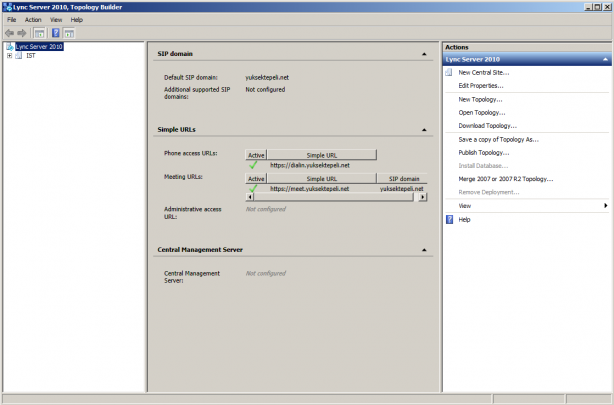Screen dimensions: 614x405
Task: Click the Install Database disabled action
Action: pyautogui.click(x=483, y=166)
